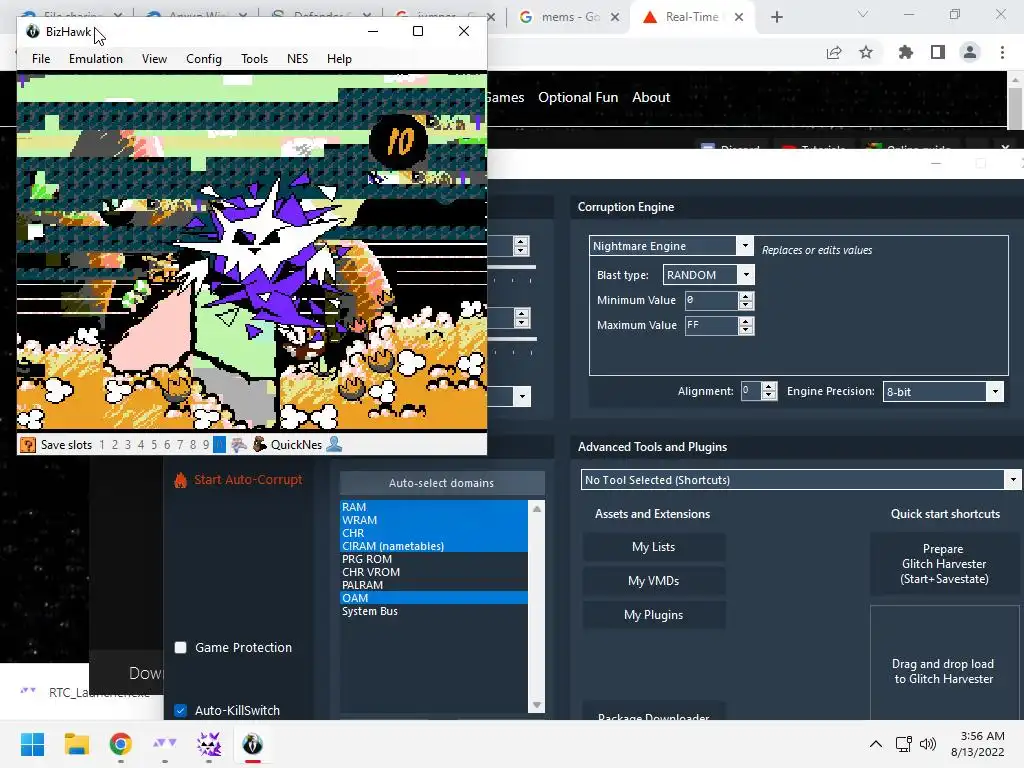The width and height of the screenshot is (1024, 768).
Task: Select CHR memory domain
Action: (434, 533)
